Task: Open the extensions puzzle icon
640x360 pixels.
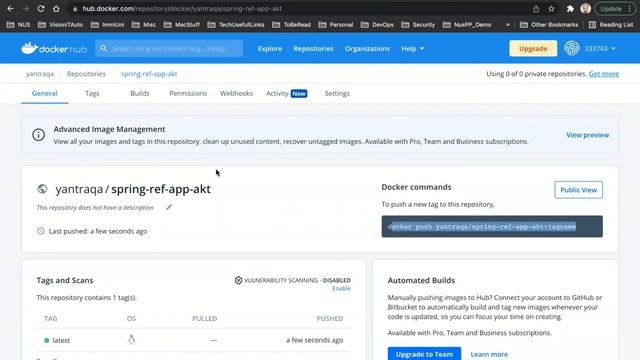Action: pyautogui.click(x=570, y=9)
